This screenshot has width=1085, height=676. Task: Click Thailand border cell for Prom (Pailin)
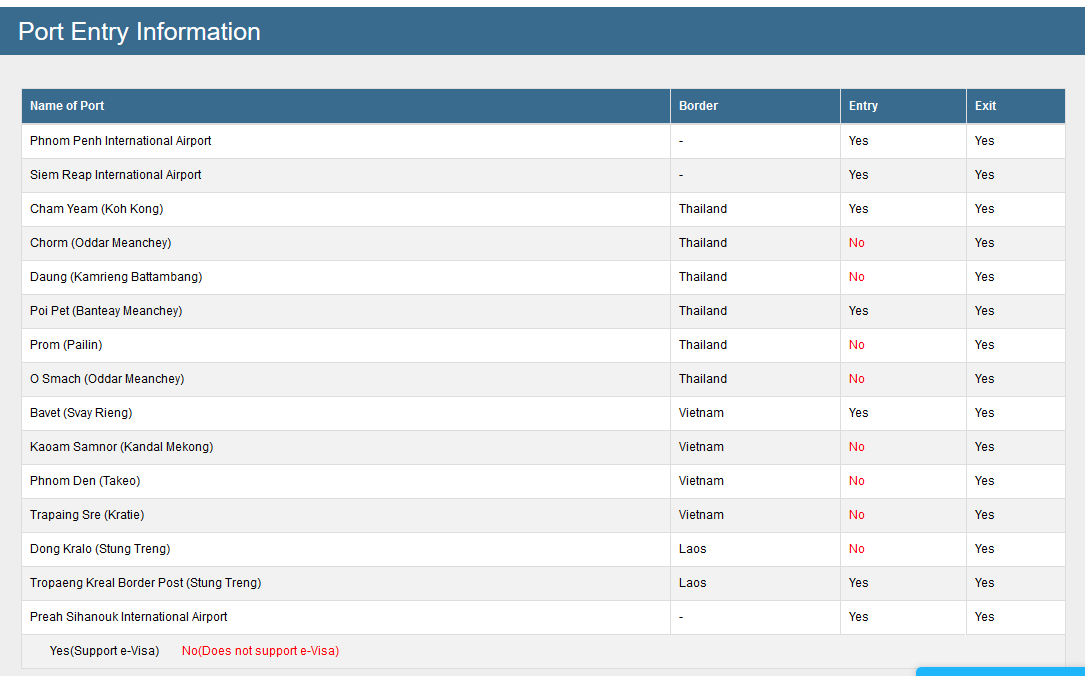click(x=703, y=345)
